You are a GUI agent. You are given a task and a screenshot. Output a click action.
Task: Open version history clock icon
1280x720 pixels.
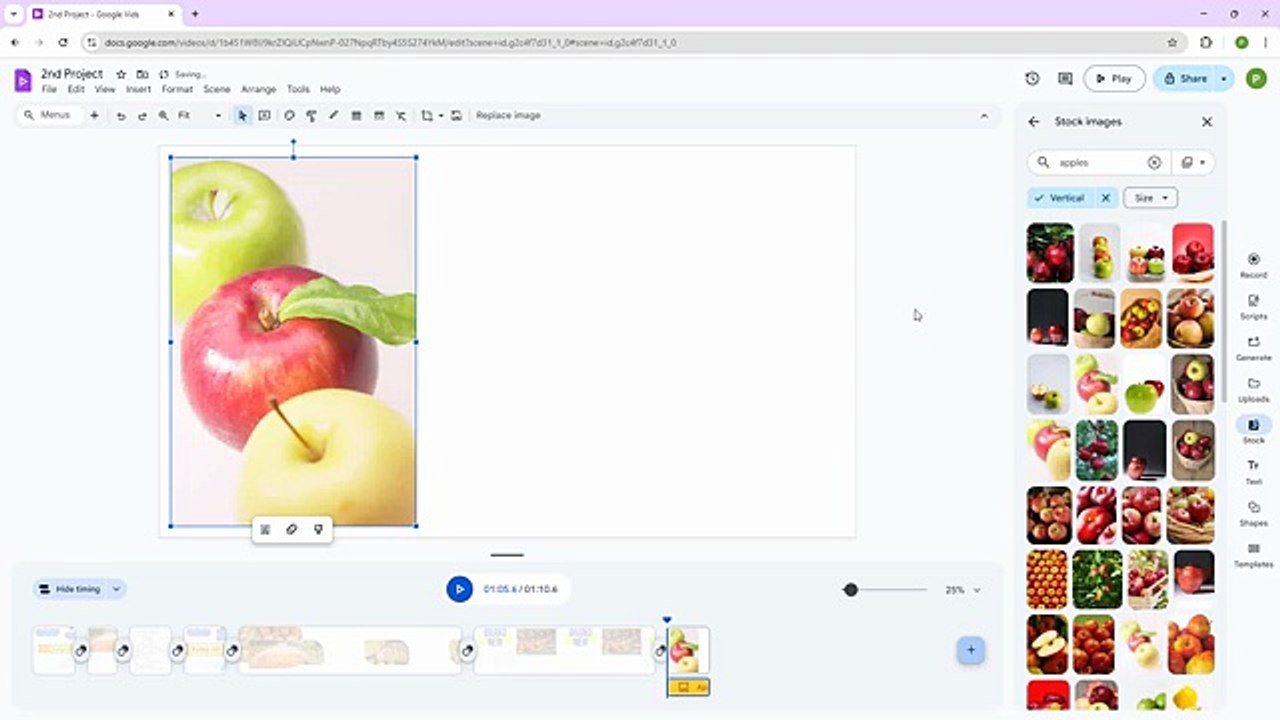point(1032,78)
